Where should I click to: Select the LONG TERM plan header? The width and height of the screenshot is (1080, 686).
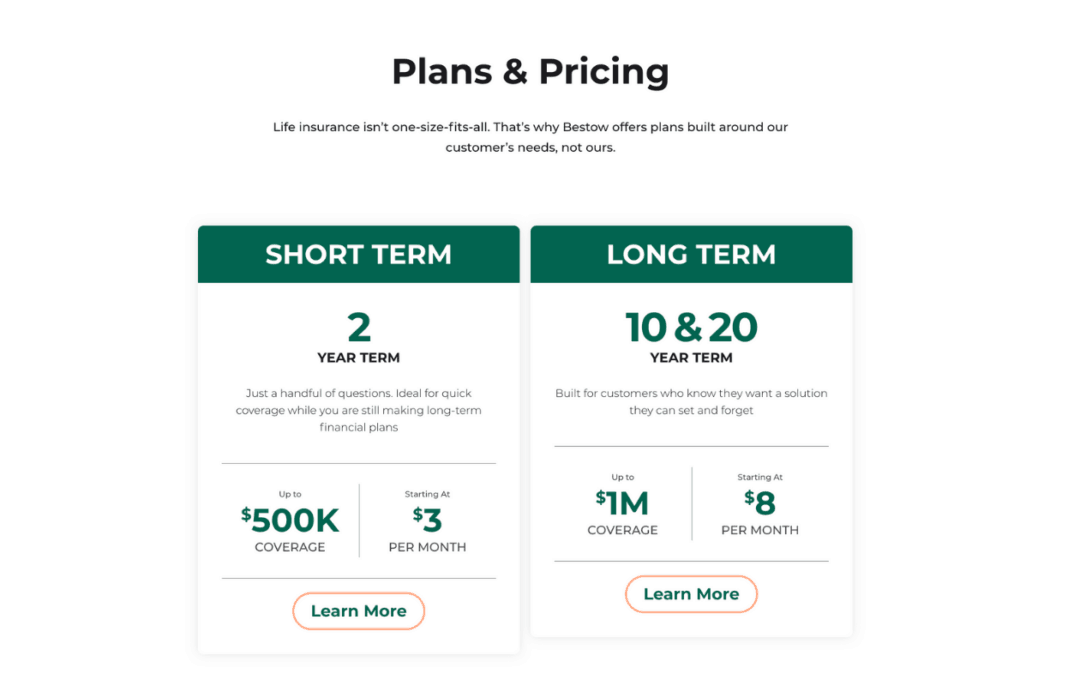coord(691,254)
